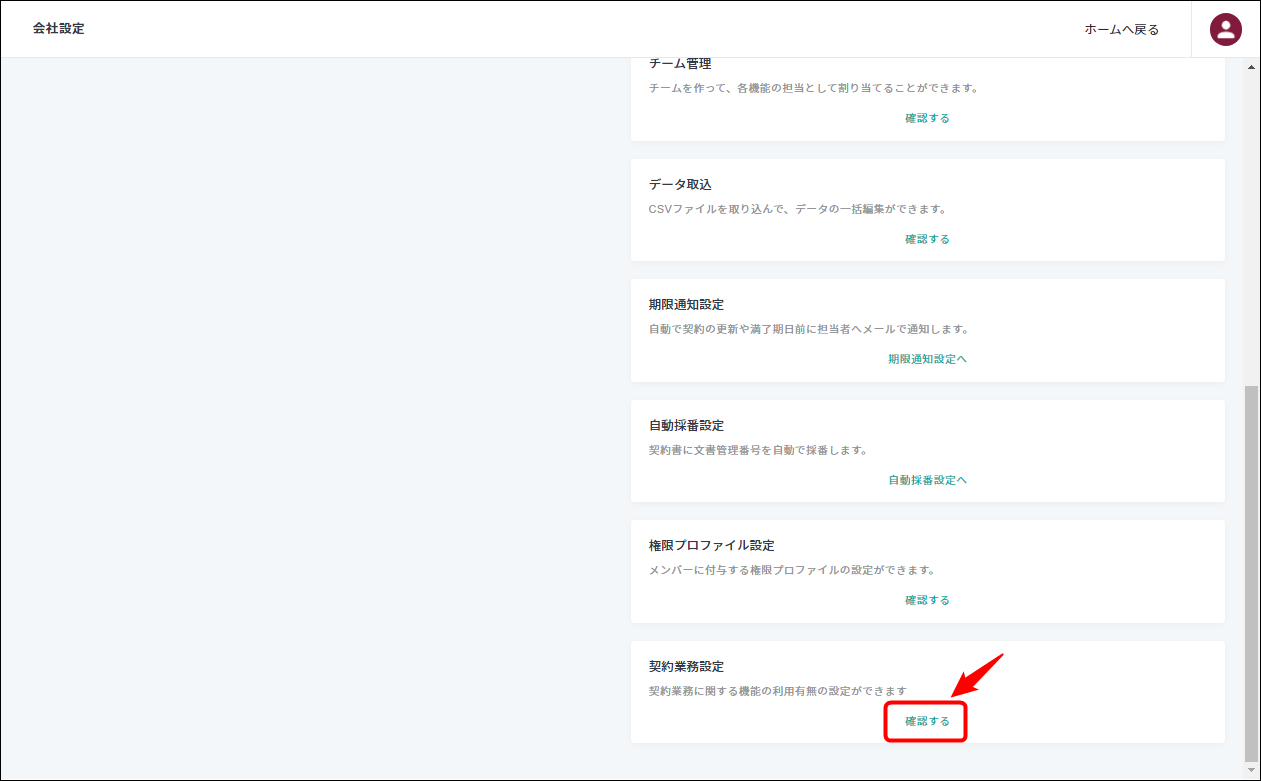Select the 期限通知設定 settings card
The width and height of the screenshot is (1261, 781).
click(927, 330)
